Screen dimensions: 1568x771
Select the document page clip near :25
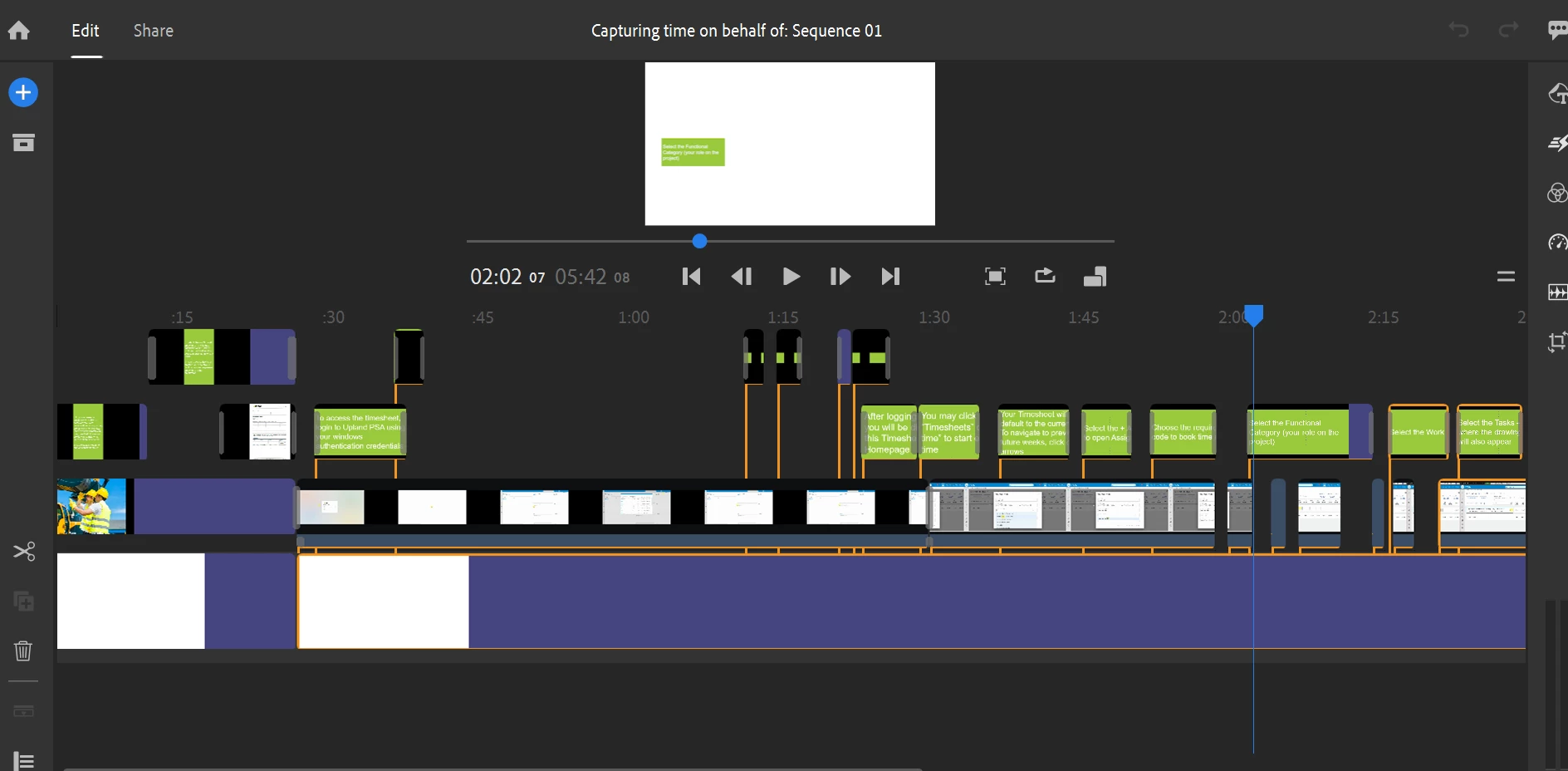[x=257, y=432]
